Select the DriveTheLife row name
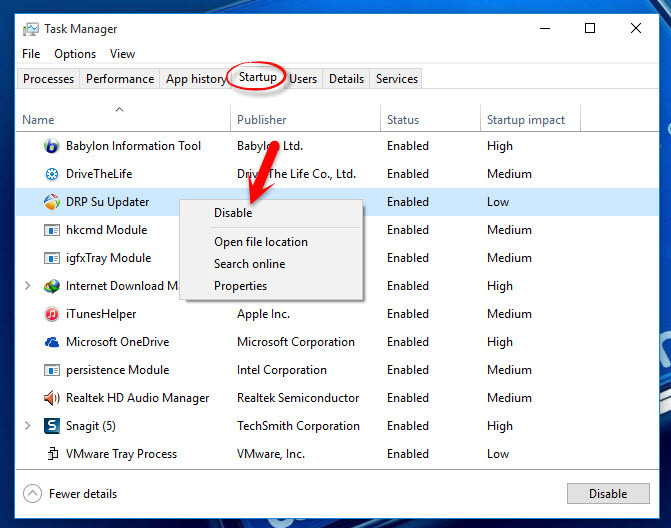 pos(99,174)
